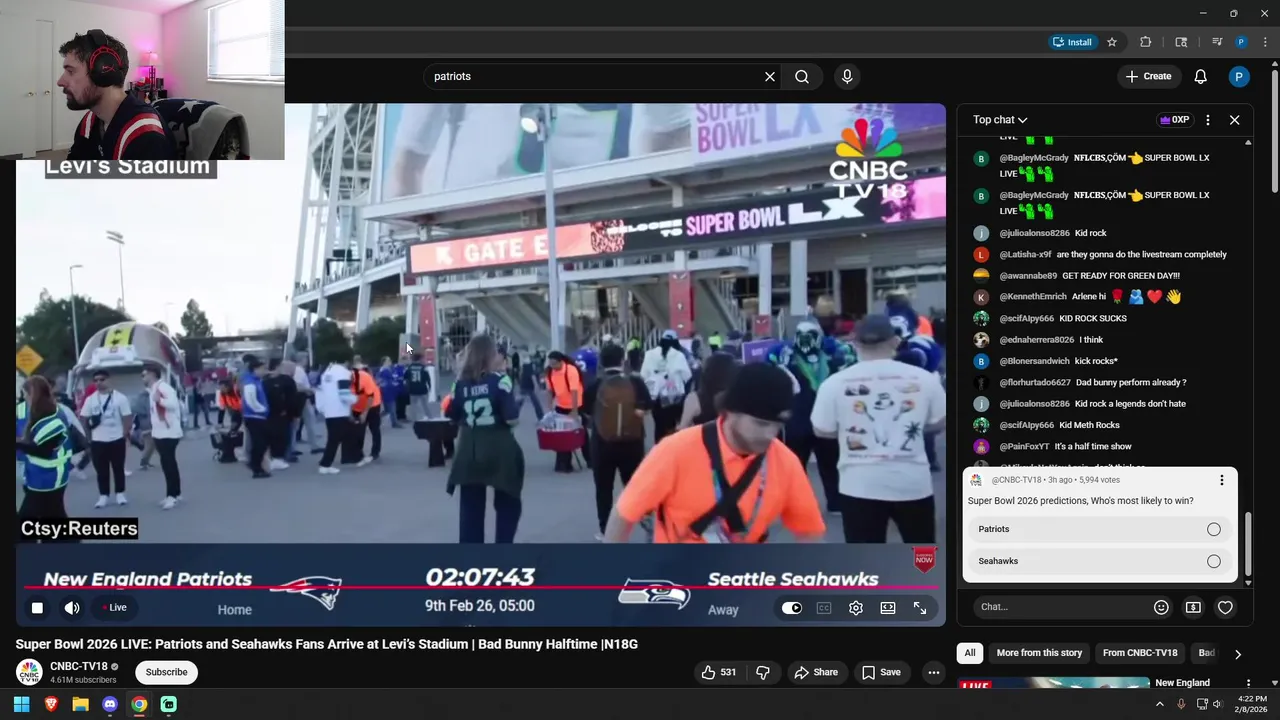Click the video title text
Viewport: 1280px width, 720px height.
(x=326, y=644)
